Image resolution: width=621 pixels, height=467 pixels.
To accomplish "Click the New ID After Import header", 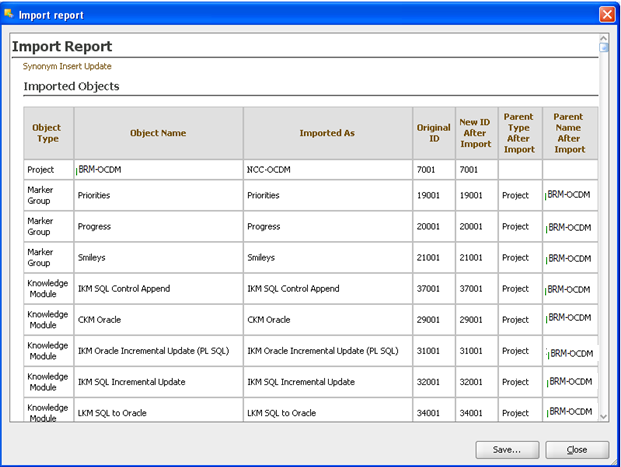I will tap(476, 133).
